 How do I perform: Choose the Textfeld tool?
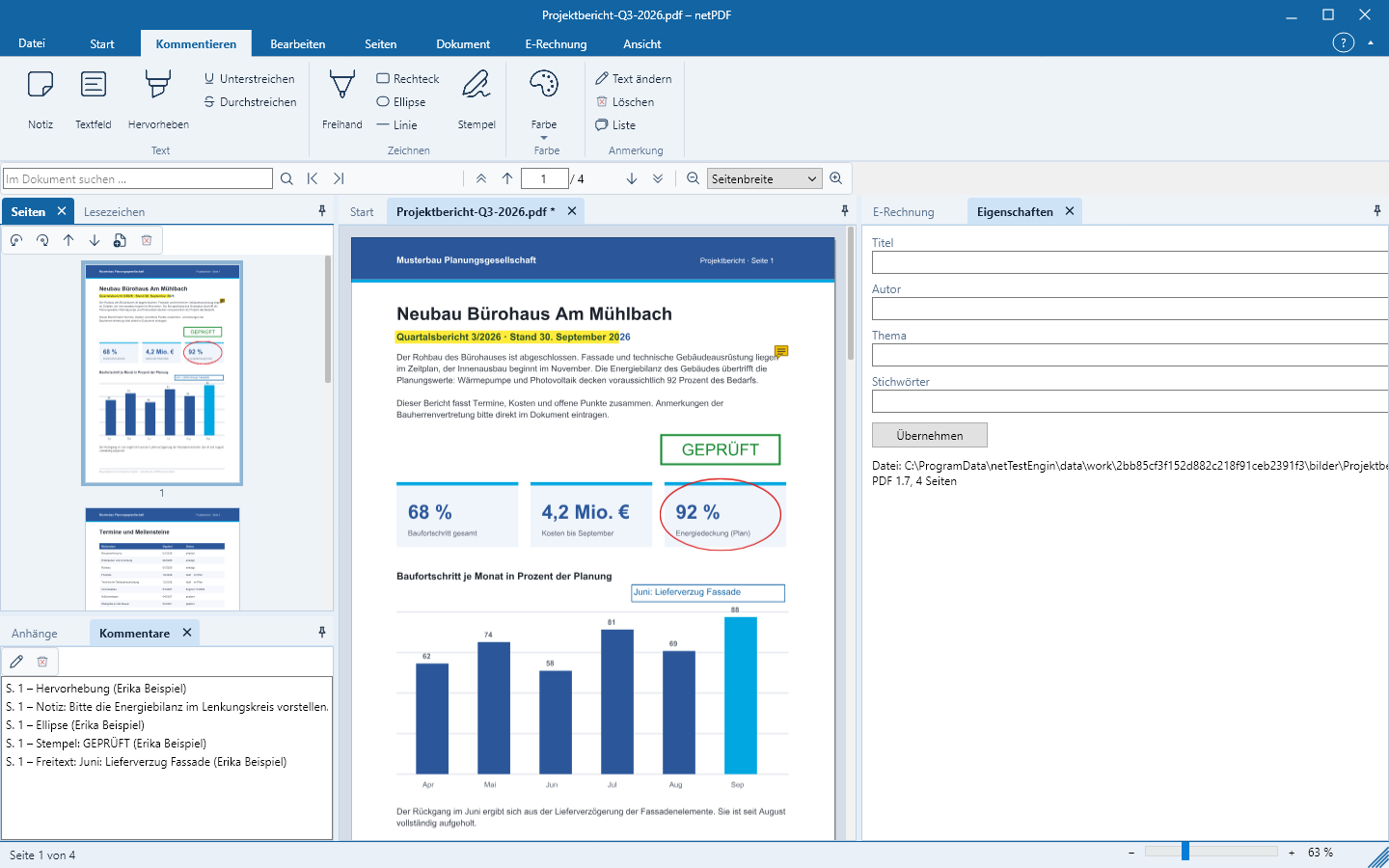pos(94,99)
